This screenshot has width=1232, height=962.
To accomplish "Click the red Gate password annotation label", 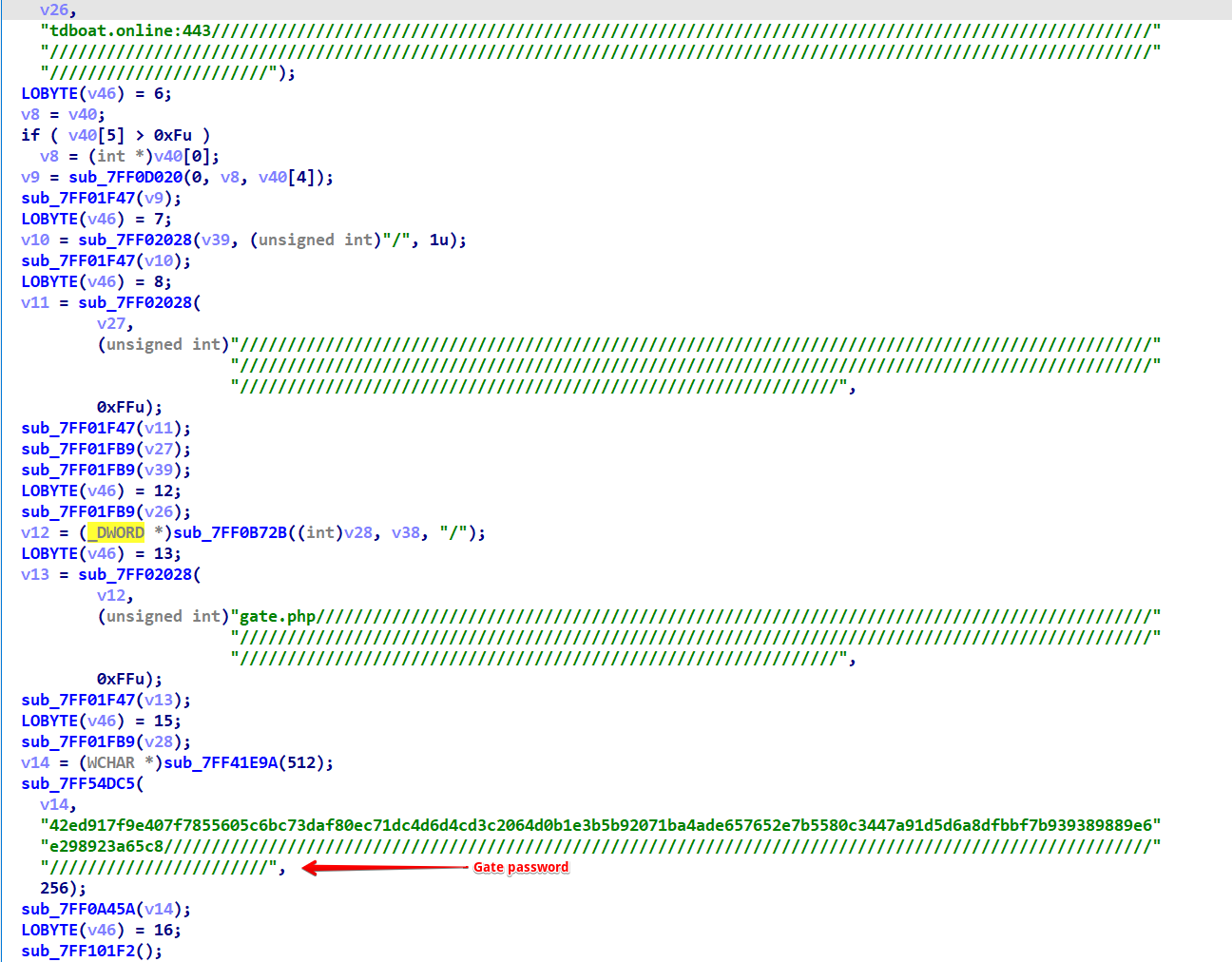I will tap(521, 868).
